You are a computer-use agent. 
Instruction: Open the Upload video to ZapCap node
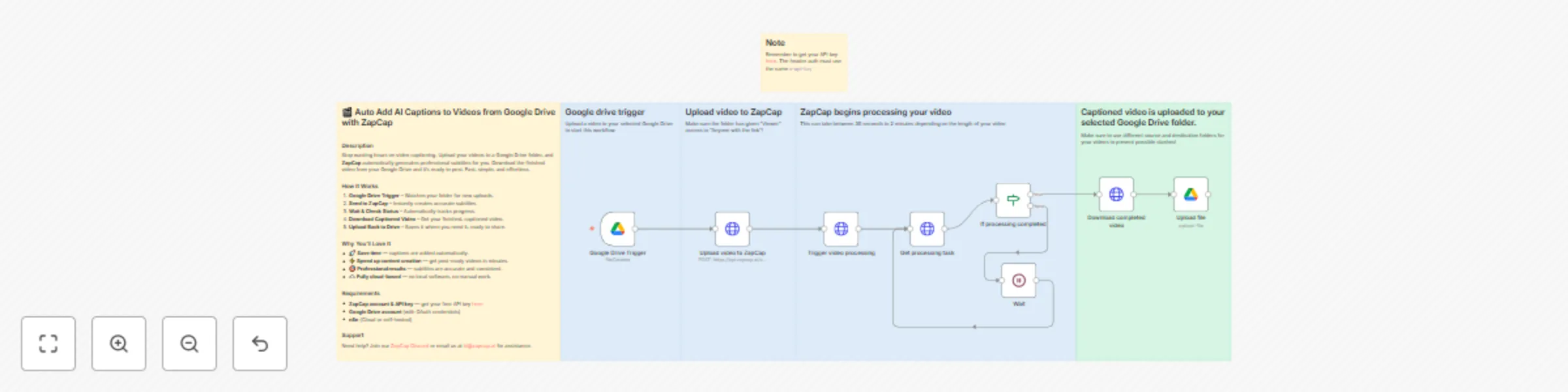(x=732, y=229)
